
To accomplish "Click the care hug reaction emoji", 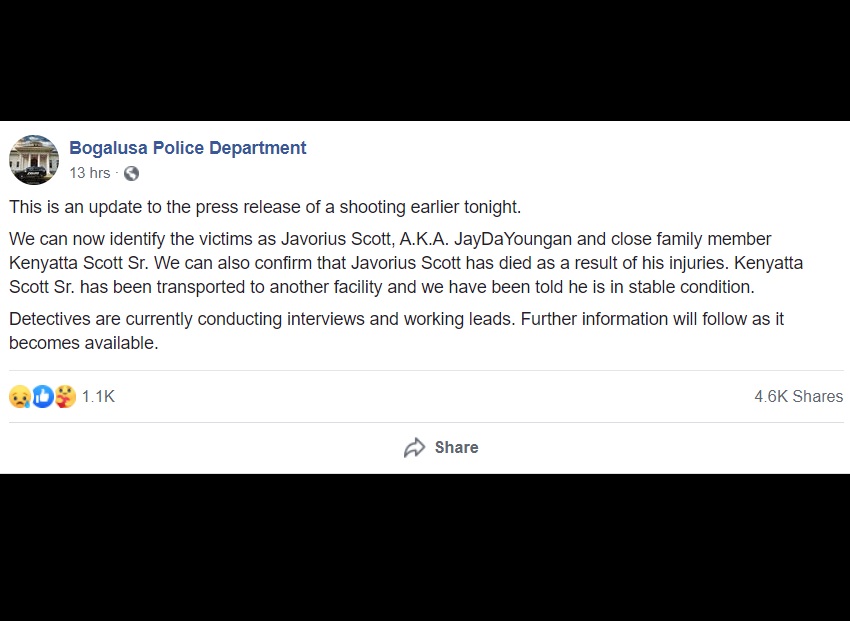I will click(66, 397).
